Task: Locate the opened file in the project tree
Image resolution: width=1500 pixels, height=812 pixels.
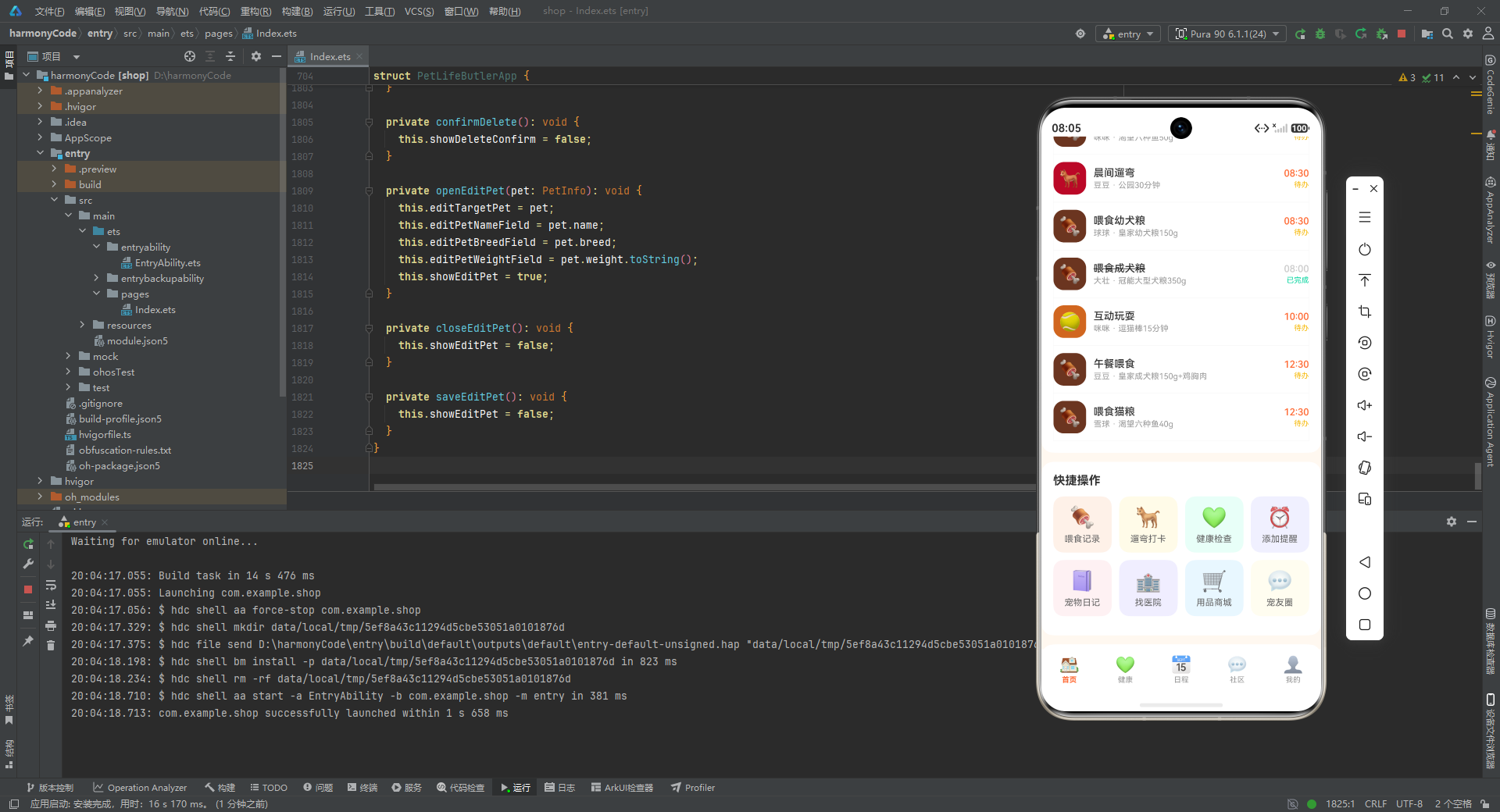Action: pyautogui.click(x=190, y=56)
